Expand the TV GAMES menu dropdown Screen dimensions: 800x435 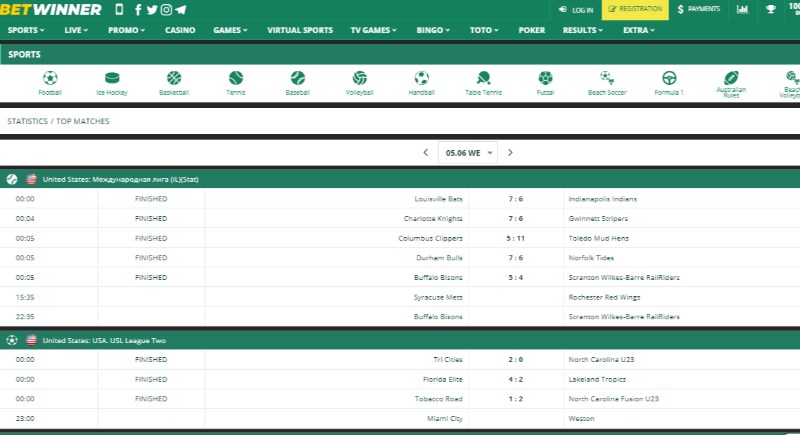[373, 30]
